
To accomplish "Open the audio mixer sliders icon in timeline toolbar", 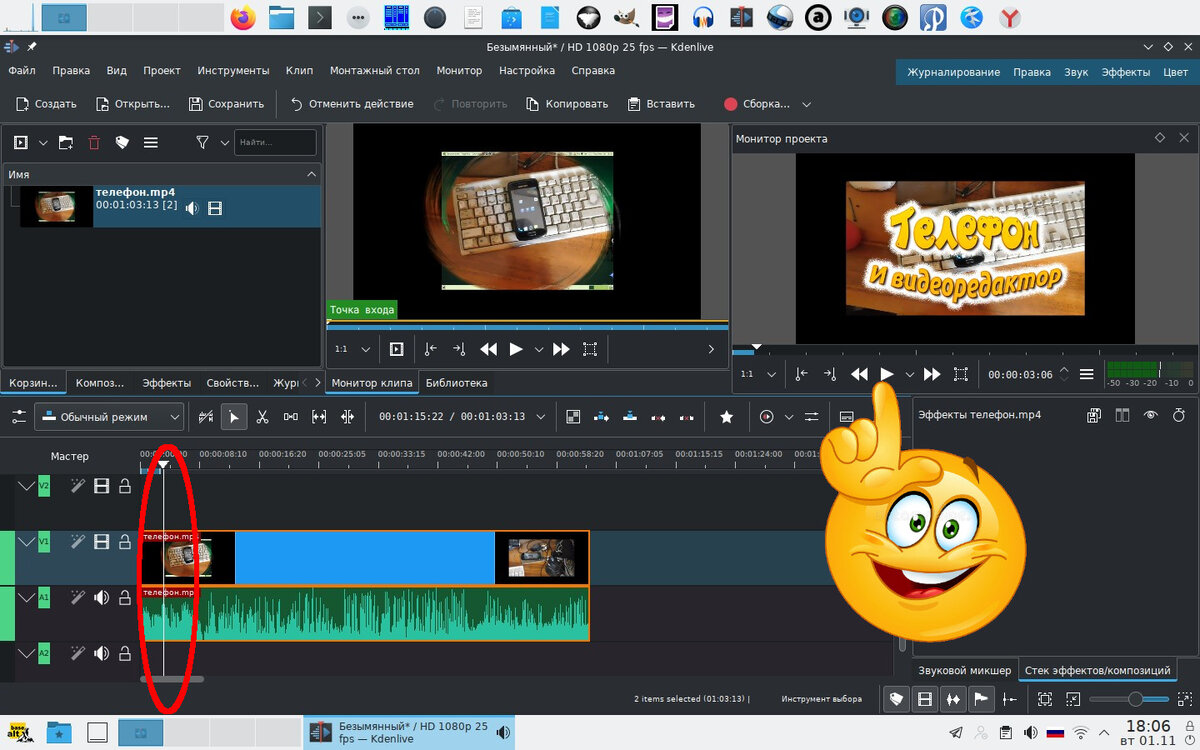I will coord(811,417).
